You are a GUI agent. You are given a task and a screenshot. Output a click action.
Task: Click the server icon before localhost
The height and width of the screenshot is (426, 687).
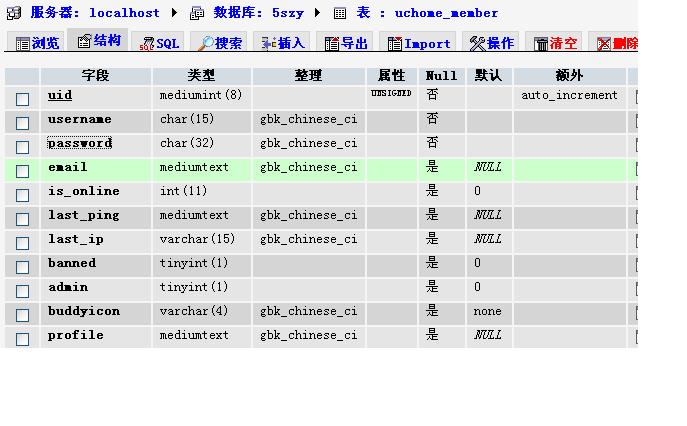[14, 13]
